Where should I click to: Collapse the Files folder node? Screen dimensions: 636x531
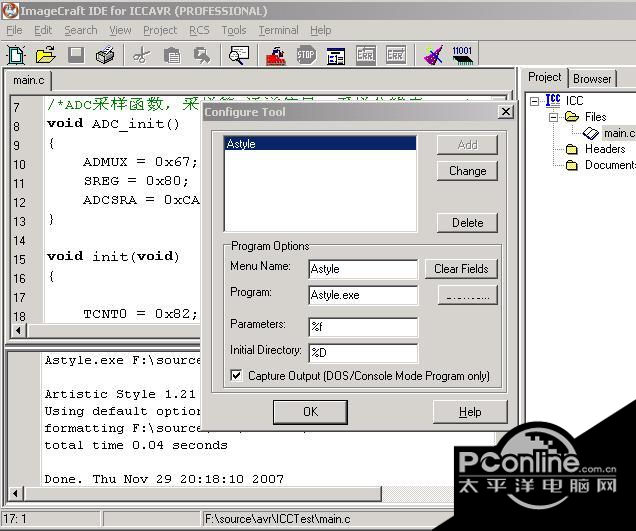point(553,118)
